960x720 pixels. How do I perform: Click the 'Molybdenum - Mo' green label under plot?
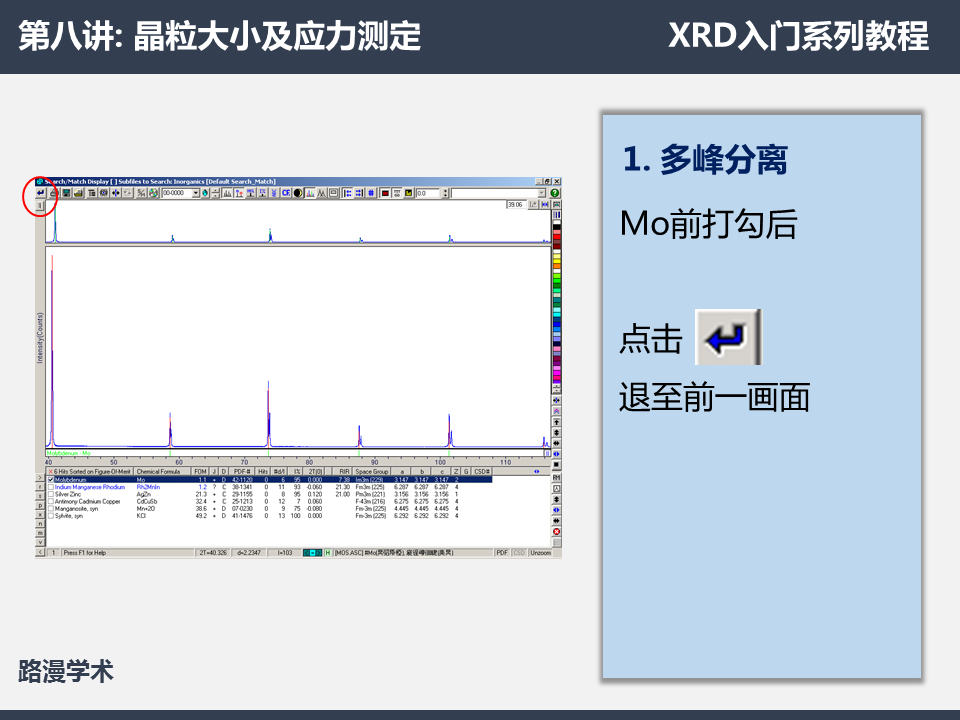point(69,453)
